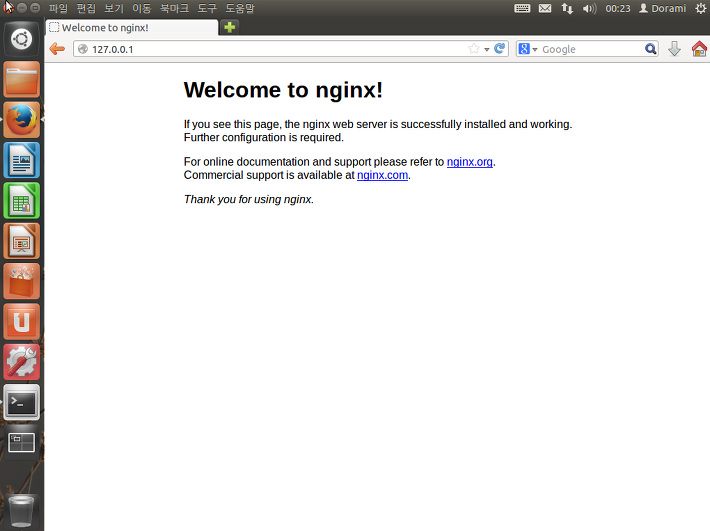The image size is (710, 531).
Task: Open the Downloads arrow icon
Action: pyautogui.click(x=674, y=49)
